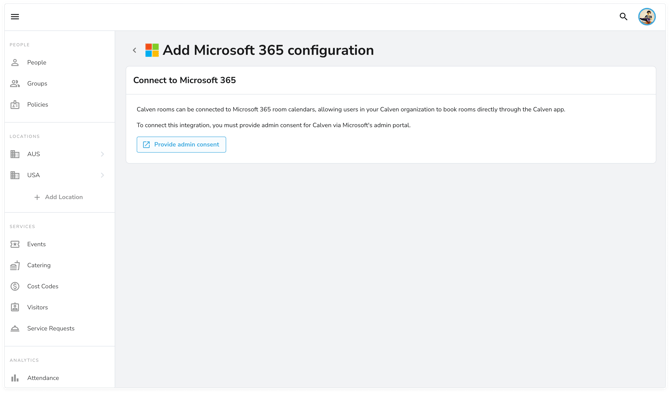Click the AUS building icon
The width and height of the screenshot is (670, 393).
(15, 154)
